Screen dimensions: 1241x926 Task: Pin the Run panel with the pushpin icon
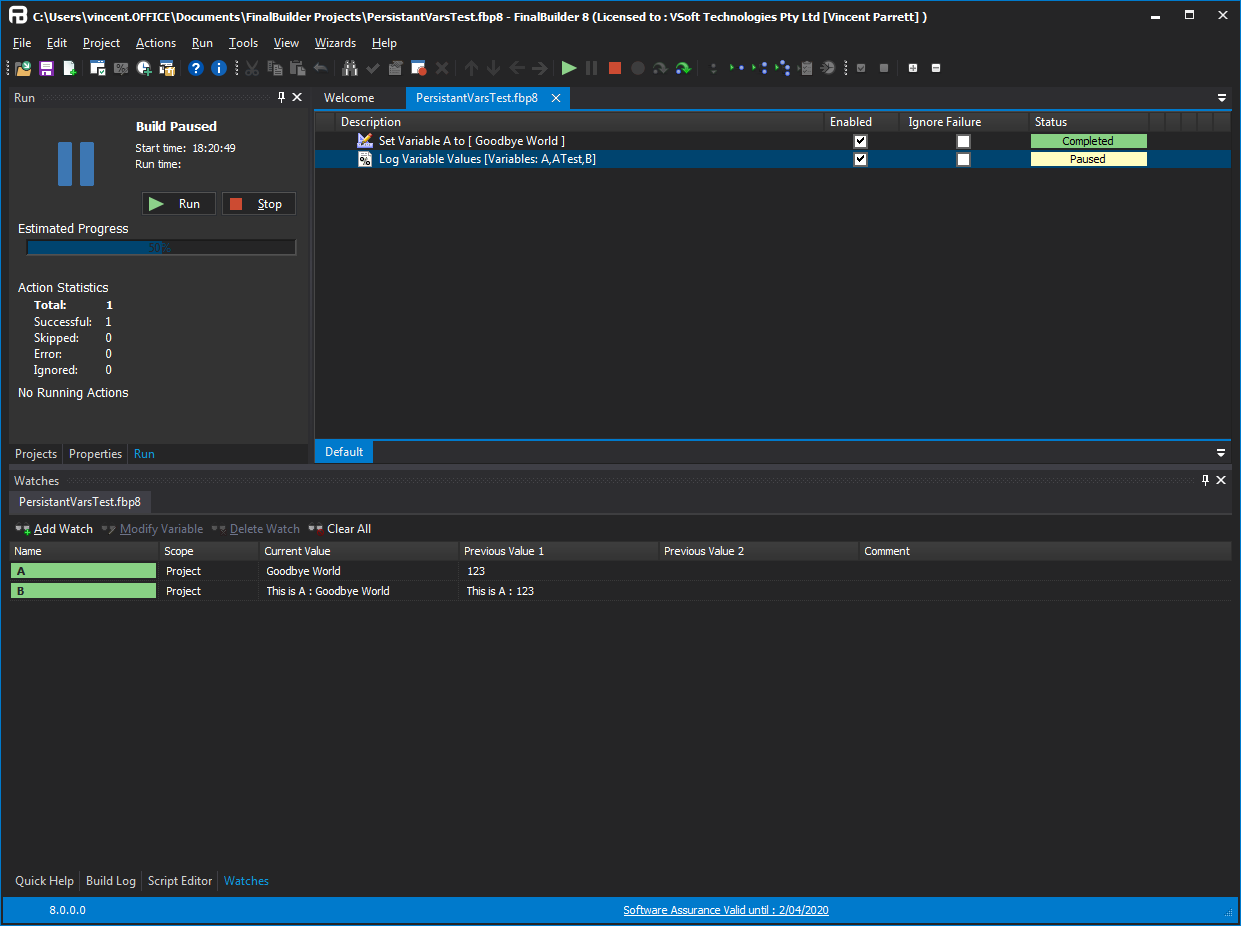(x=281, y=97)
